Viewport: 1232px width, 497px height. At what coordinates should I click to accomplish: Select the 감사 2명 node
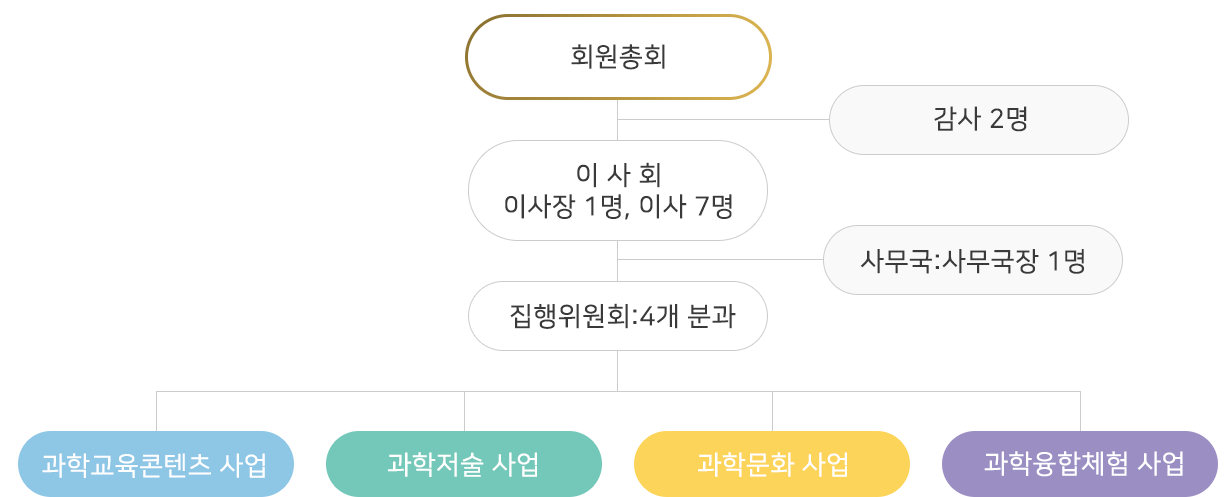tap(979, 120)
